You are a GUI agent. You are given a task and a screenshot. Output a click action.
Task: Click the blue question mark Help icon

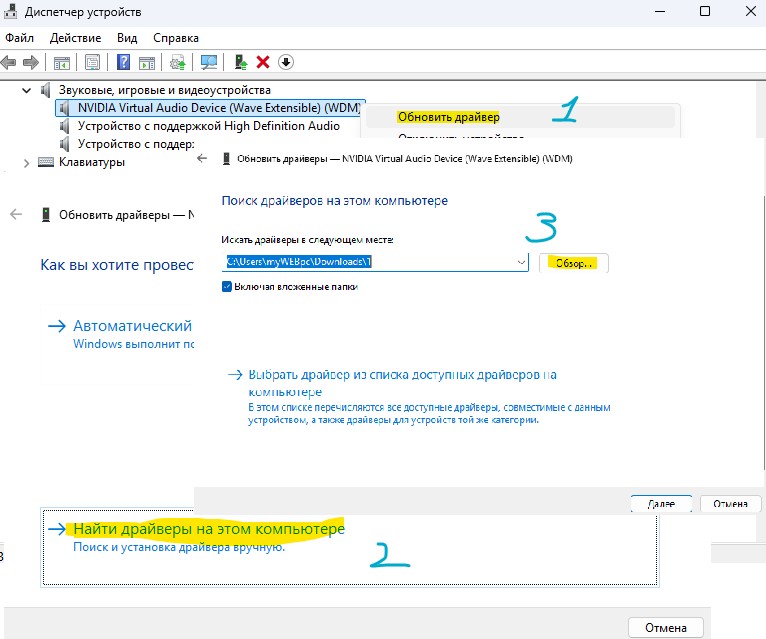click(x=124, y=62)
